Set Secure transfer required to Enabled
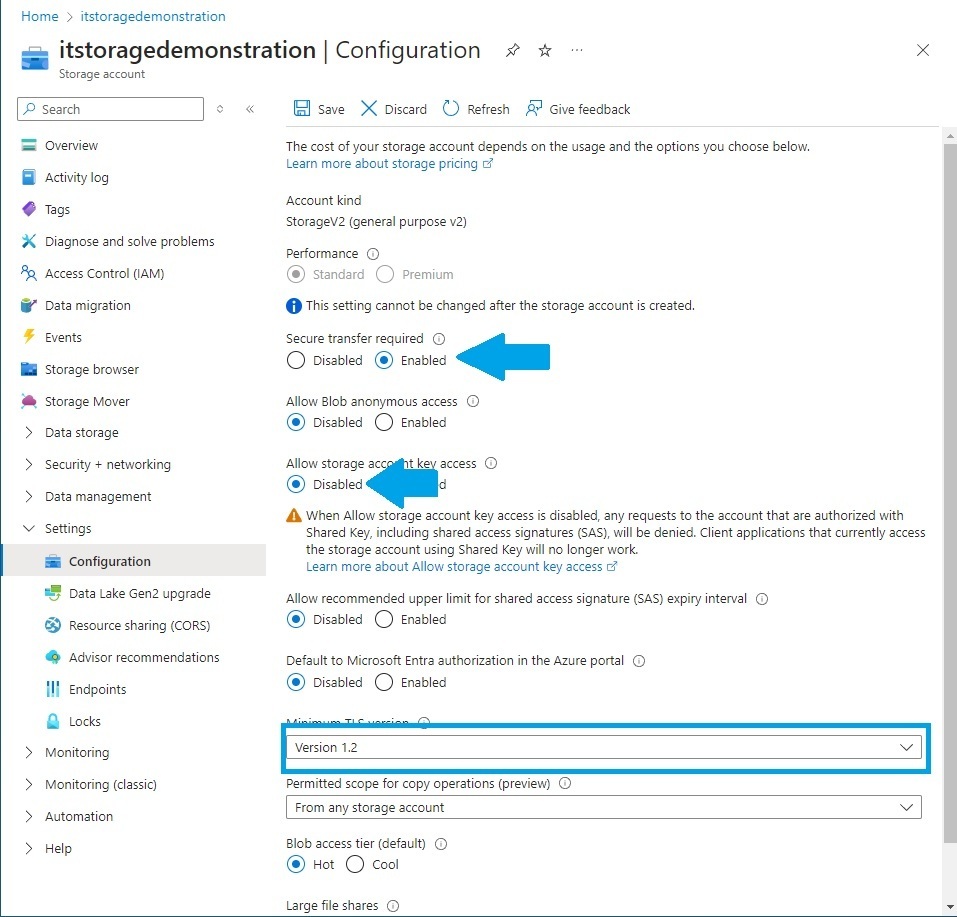 (x=384, y=360)
